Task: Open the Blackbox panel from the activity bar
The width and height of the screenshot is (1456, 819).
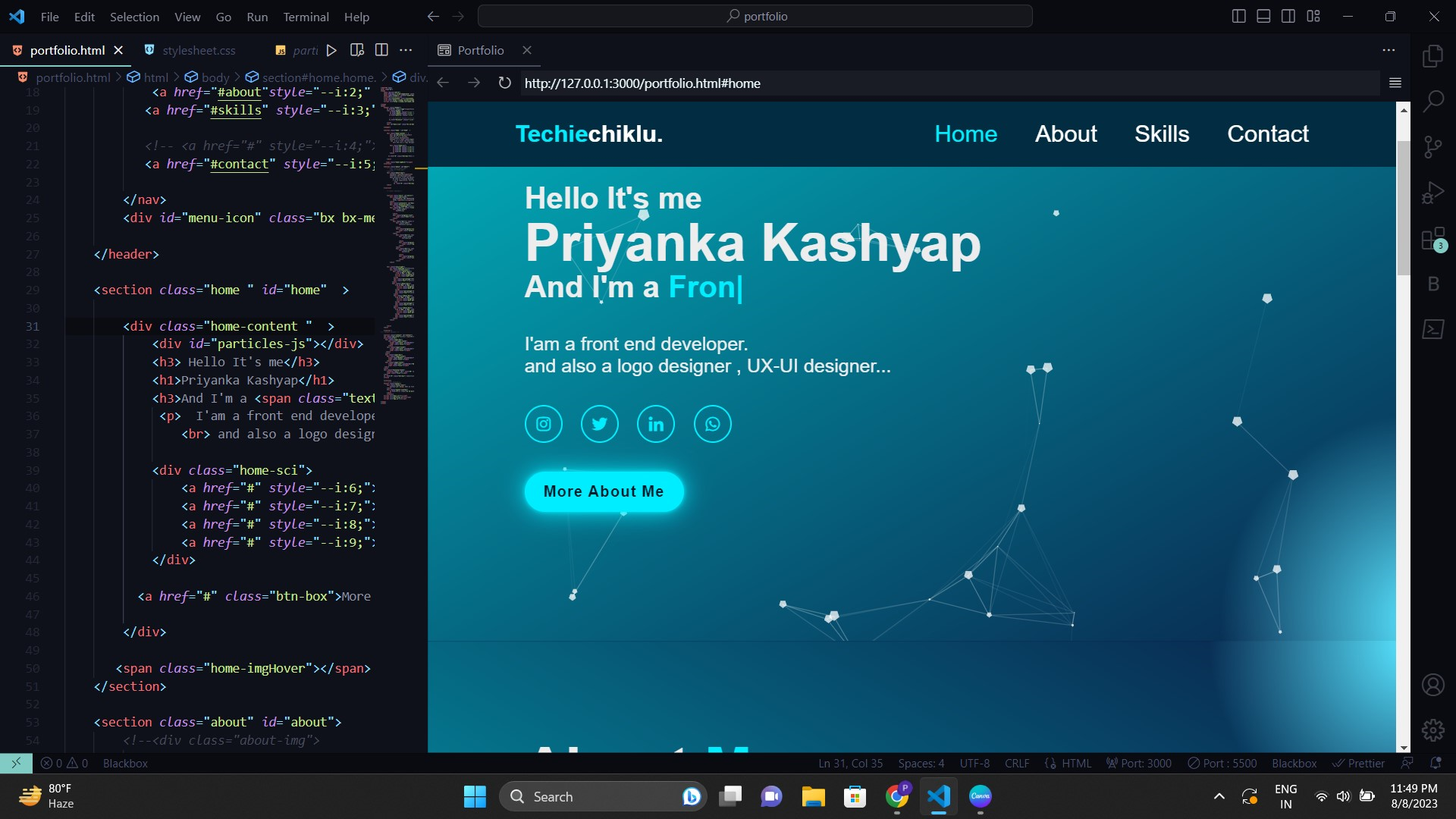Action: click(1433, 283)
